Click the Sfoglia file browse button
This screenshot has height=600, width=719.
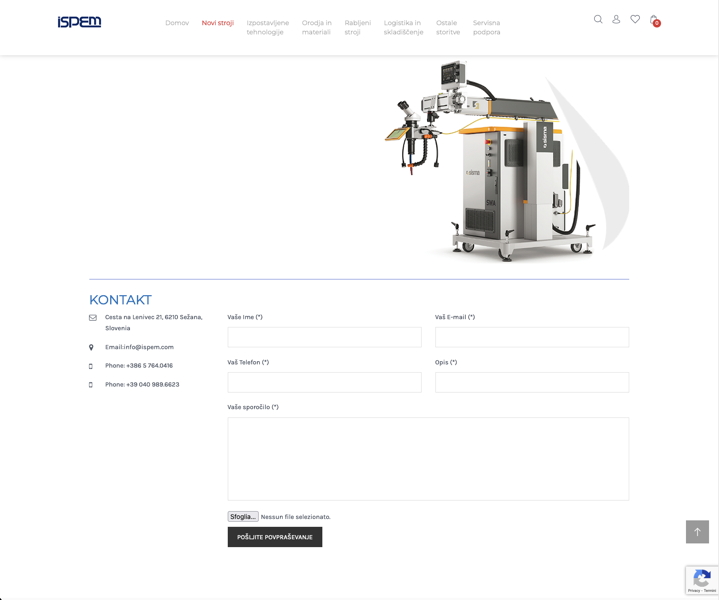tap(243, 517)
